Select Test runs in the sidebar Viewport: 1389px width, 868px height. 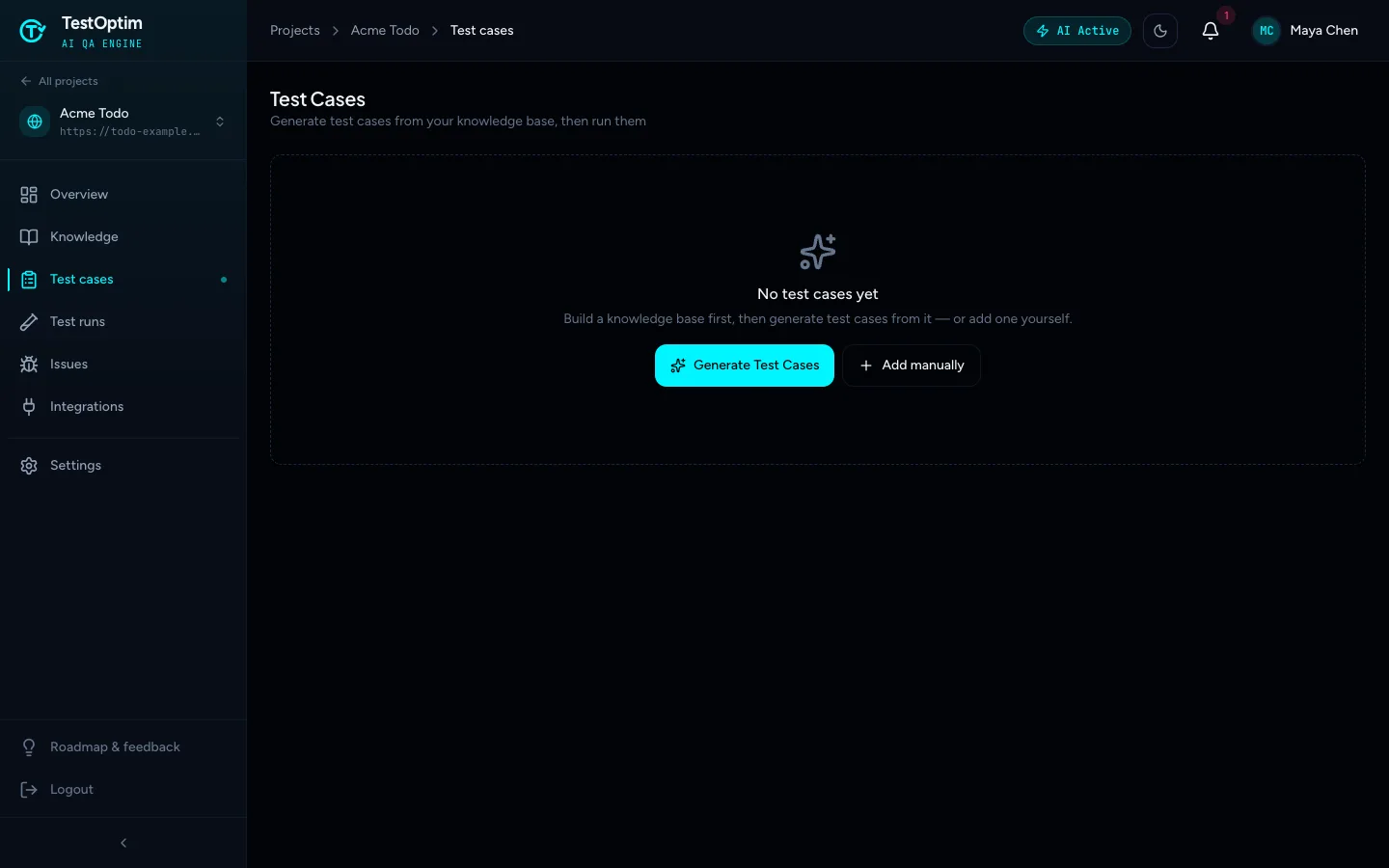point(123,322)
